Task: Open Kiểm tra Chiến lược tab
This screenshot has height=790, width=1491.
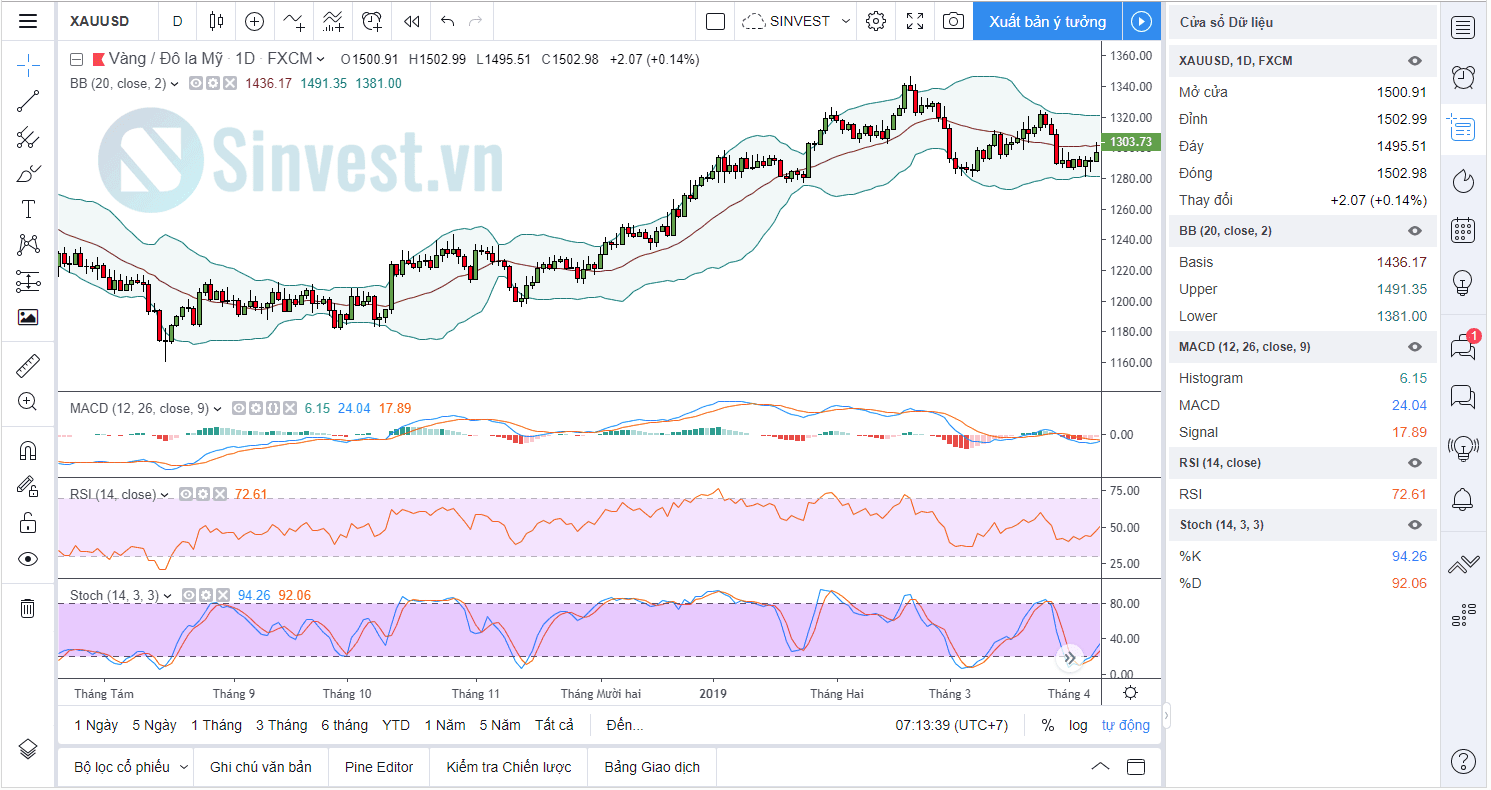Action: click(x=509, y=767)
